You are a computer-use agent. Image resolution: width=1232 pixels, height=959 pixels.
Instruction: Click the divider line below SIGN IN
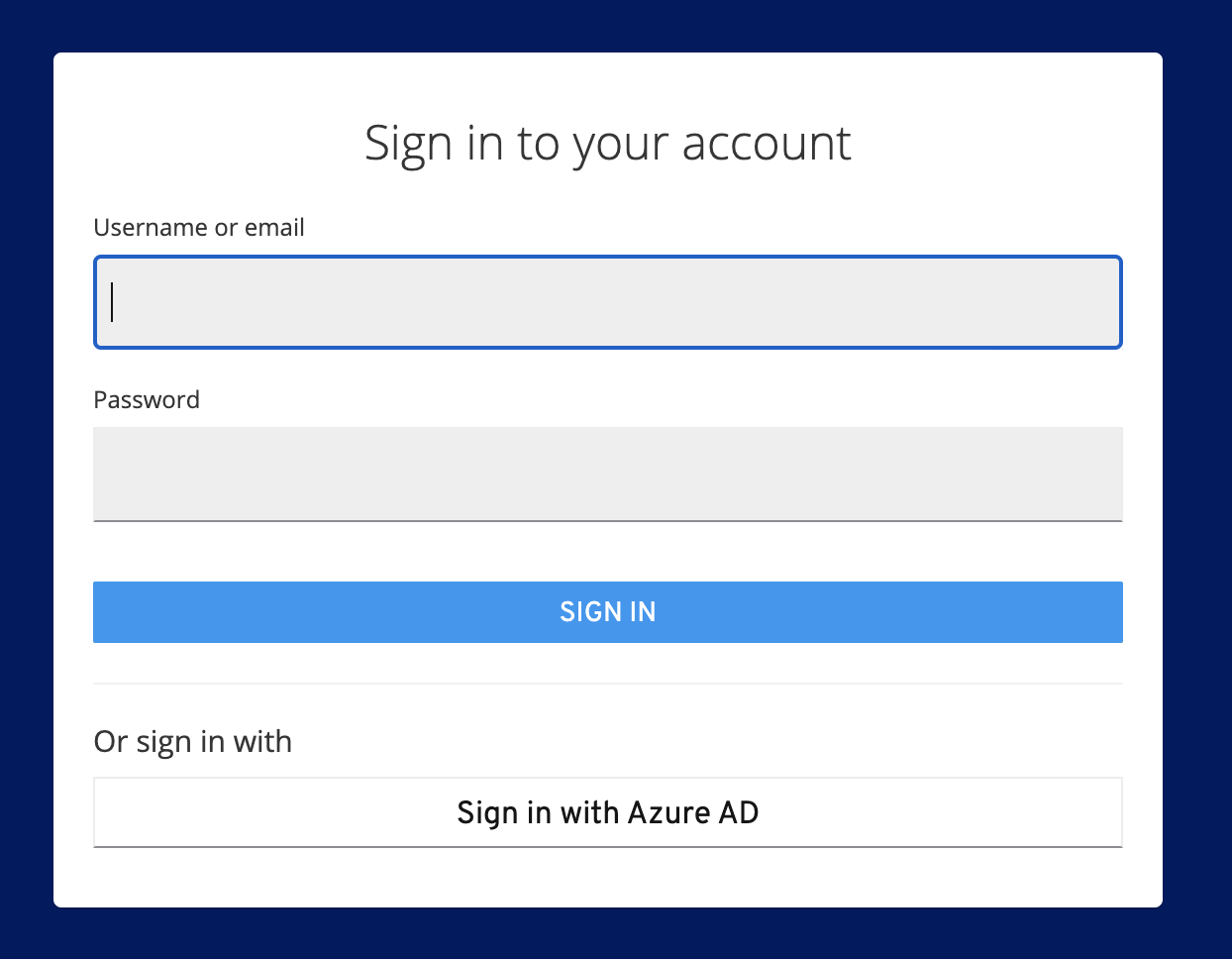click(607, 684)
